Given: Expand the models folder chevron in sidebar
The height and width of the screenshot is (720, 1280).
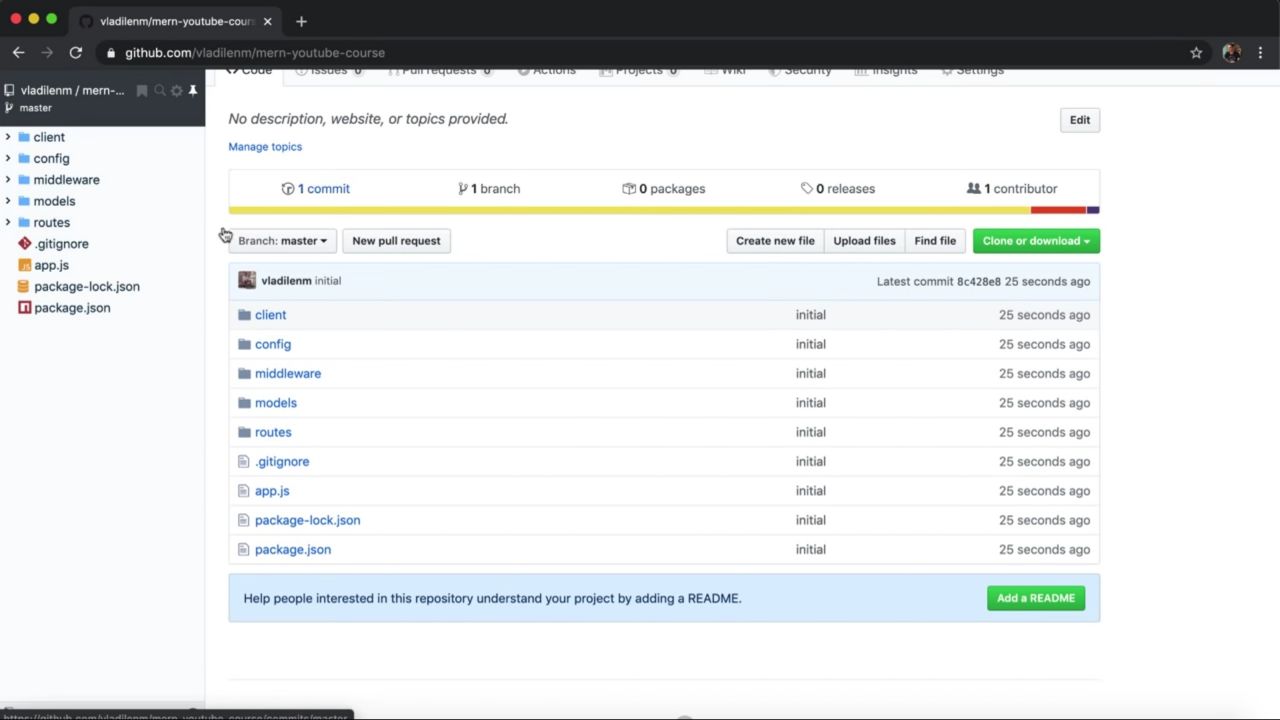Looking at the screenshot, I should [8, 201].
